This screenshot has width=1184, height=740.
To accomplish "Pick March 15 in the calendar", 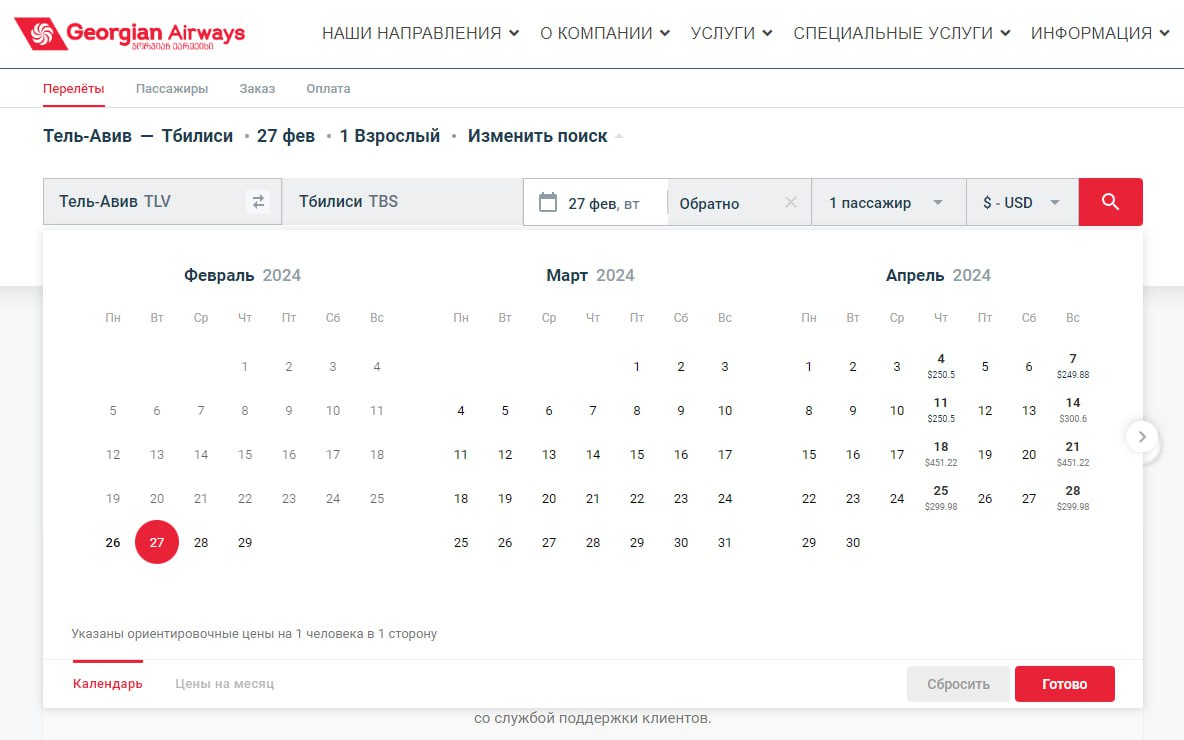I will coord(637,455).
